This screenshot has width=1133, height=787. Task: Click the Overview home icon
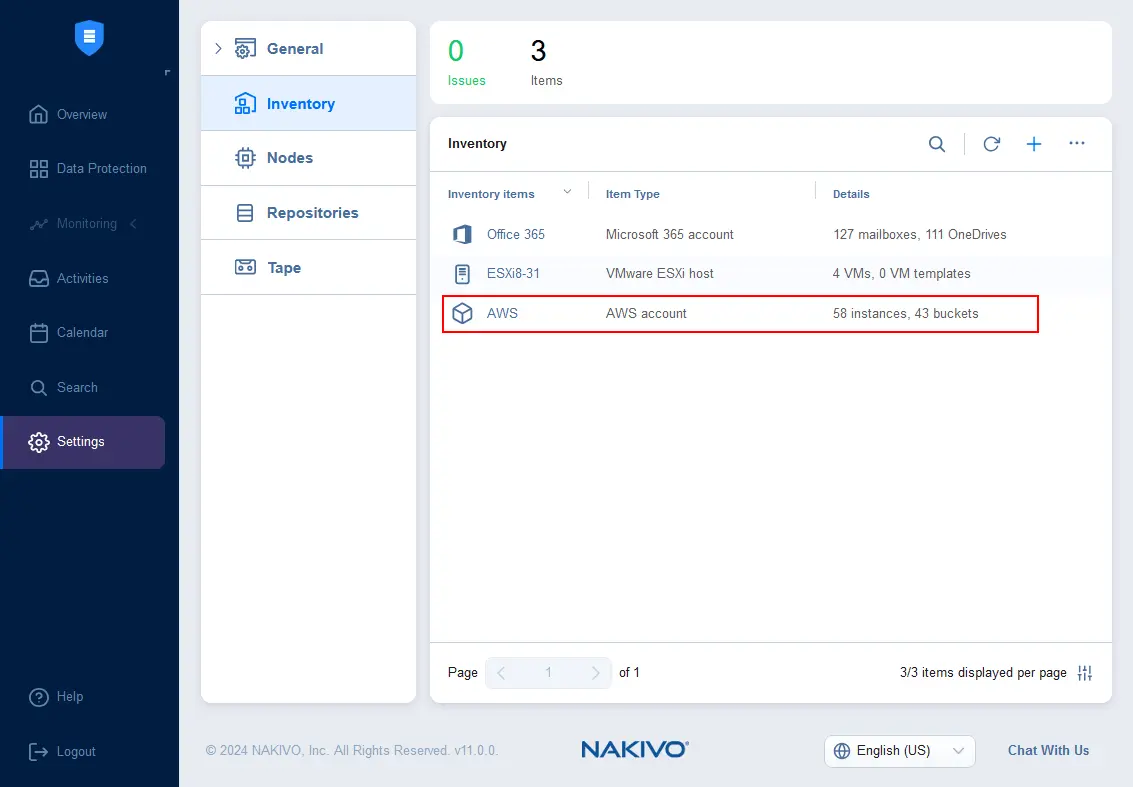(x=38, y=114)
